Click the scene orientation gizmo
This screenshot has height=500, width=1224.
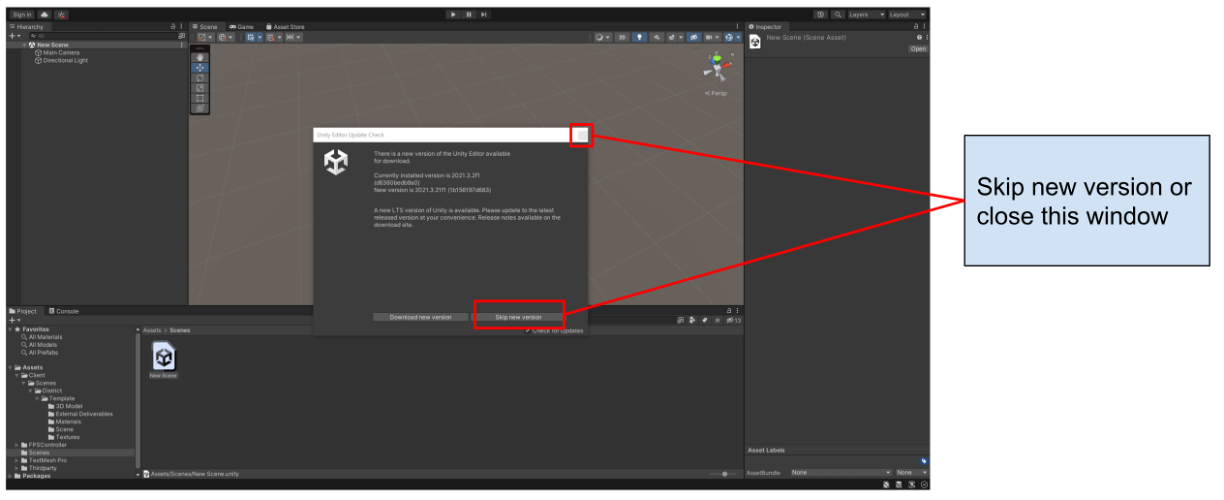click(716, 68)
